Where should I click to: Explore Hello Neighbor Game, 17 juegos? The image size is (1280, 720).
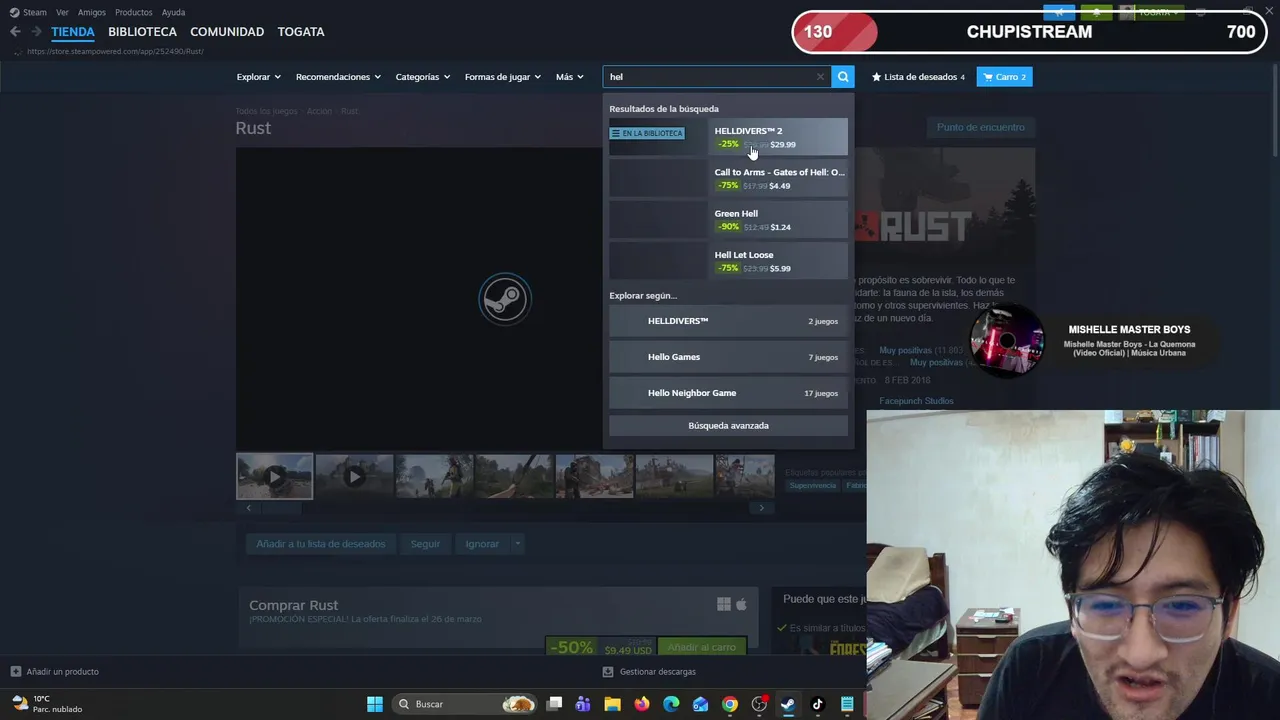tap(728, 393)
